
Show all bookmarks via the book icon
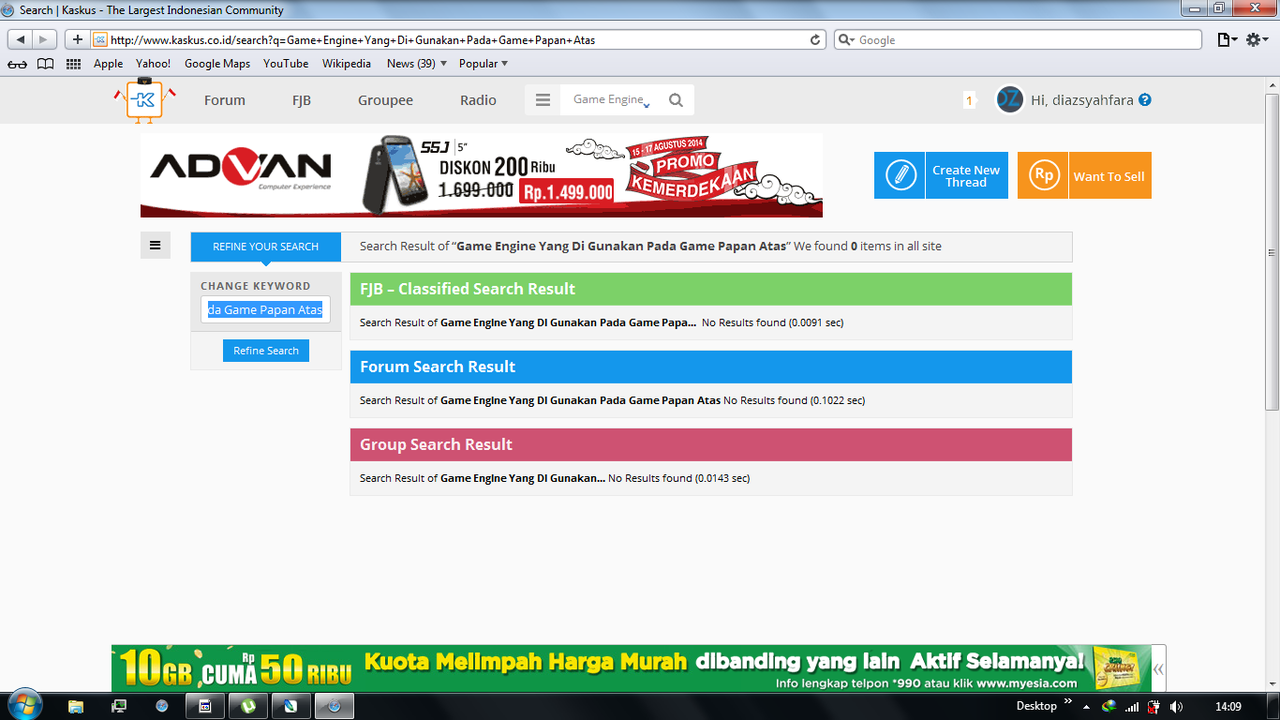click(45, 64)
